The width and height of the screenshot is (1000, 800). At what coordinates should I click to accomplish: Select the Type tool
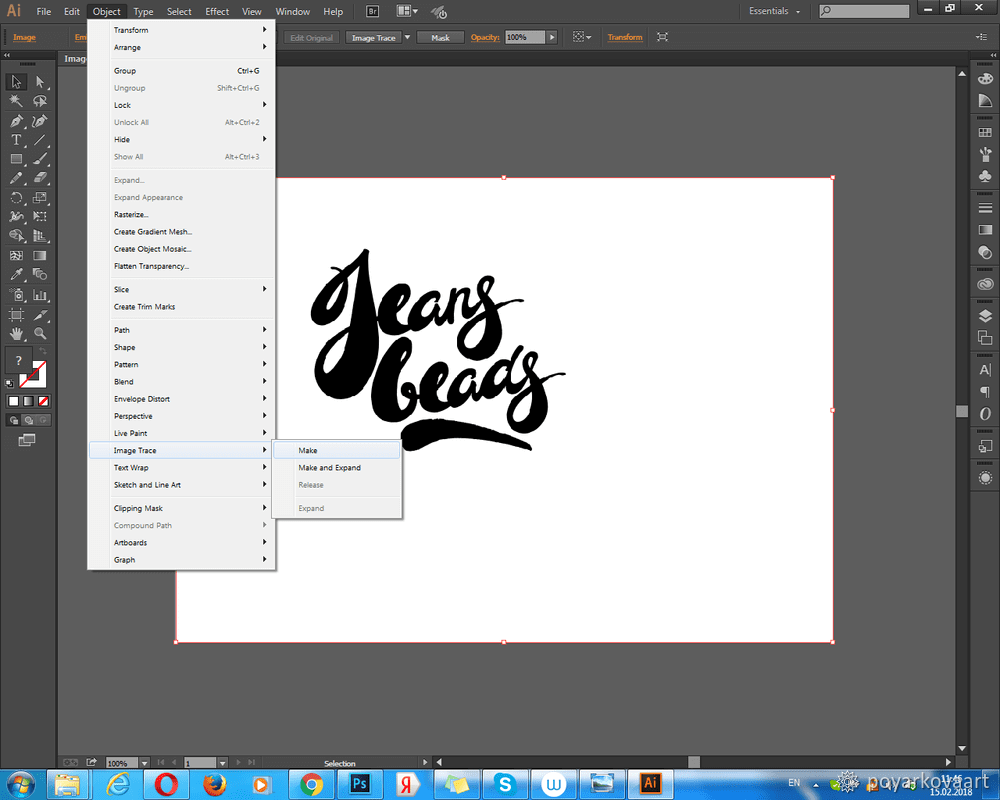click(17, 140)
